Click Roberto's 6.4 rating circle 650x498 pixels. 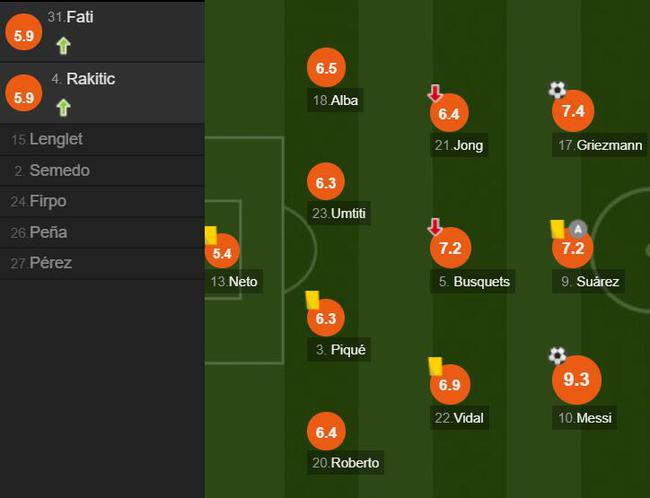pyautogui.click(x=326, y=433)
